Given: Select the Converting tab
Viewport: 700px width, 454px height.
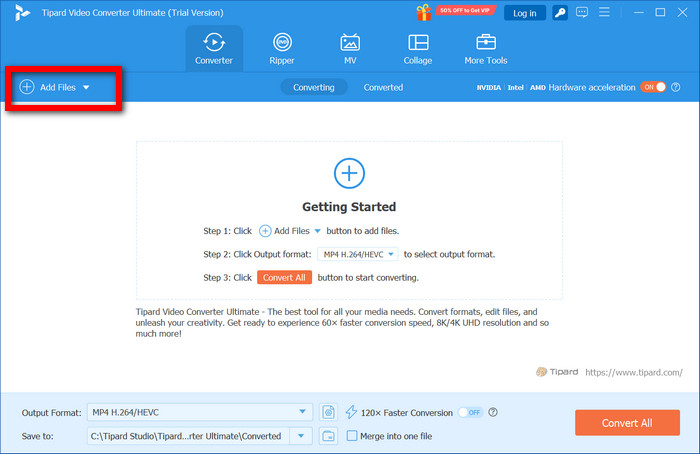Looking at the screenshot, I should click(x=314, y=87).
